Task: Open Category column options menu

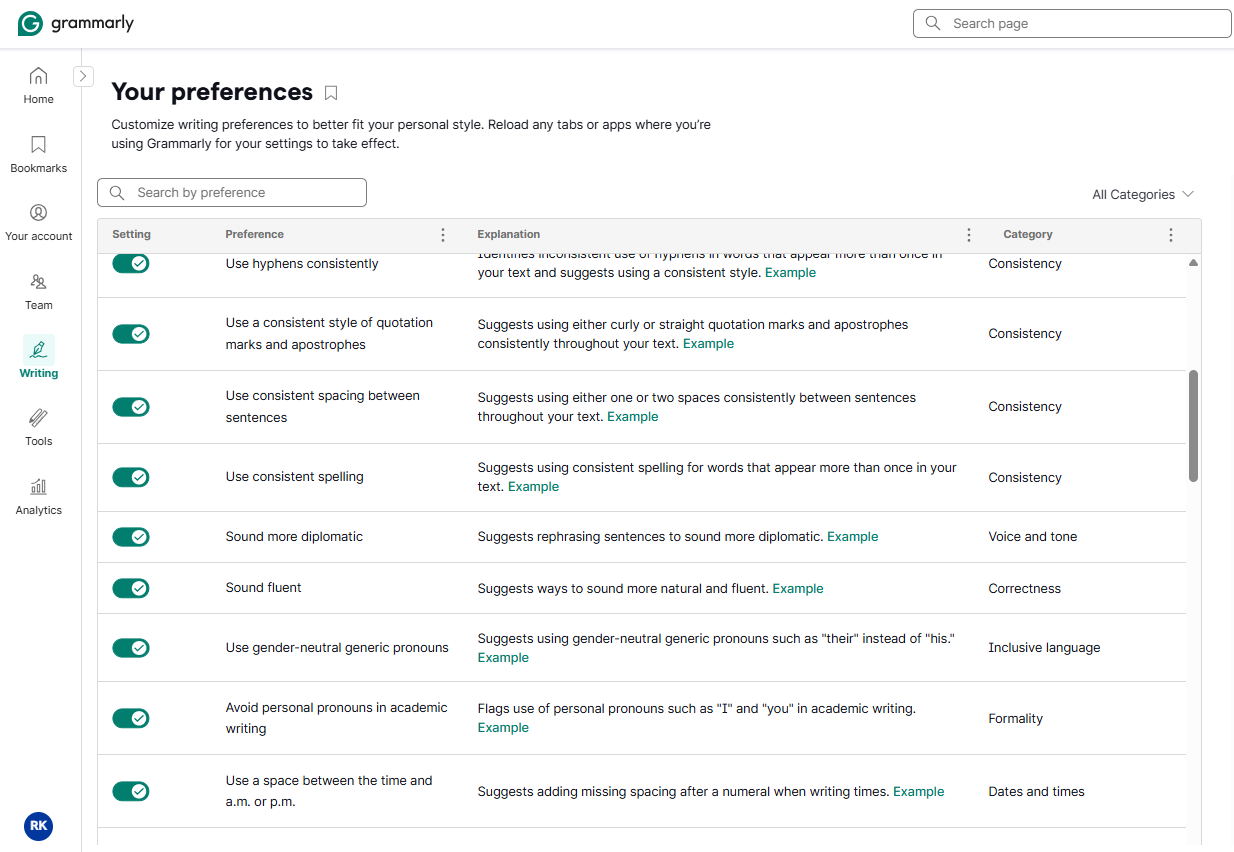Action: point(1171,235)
